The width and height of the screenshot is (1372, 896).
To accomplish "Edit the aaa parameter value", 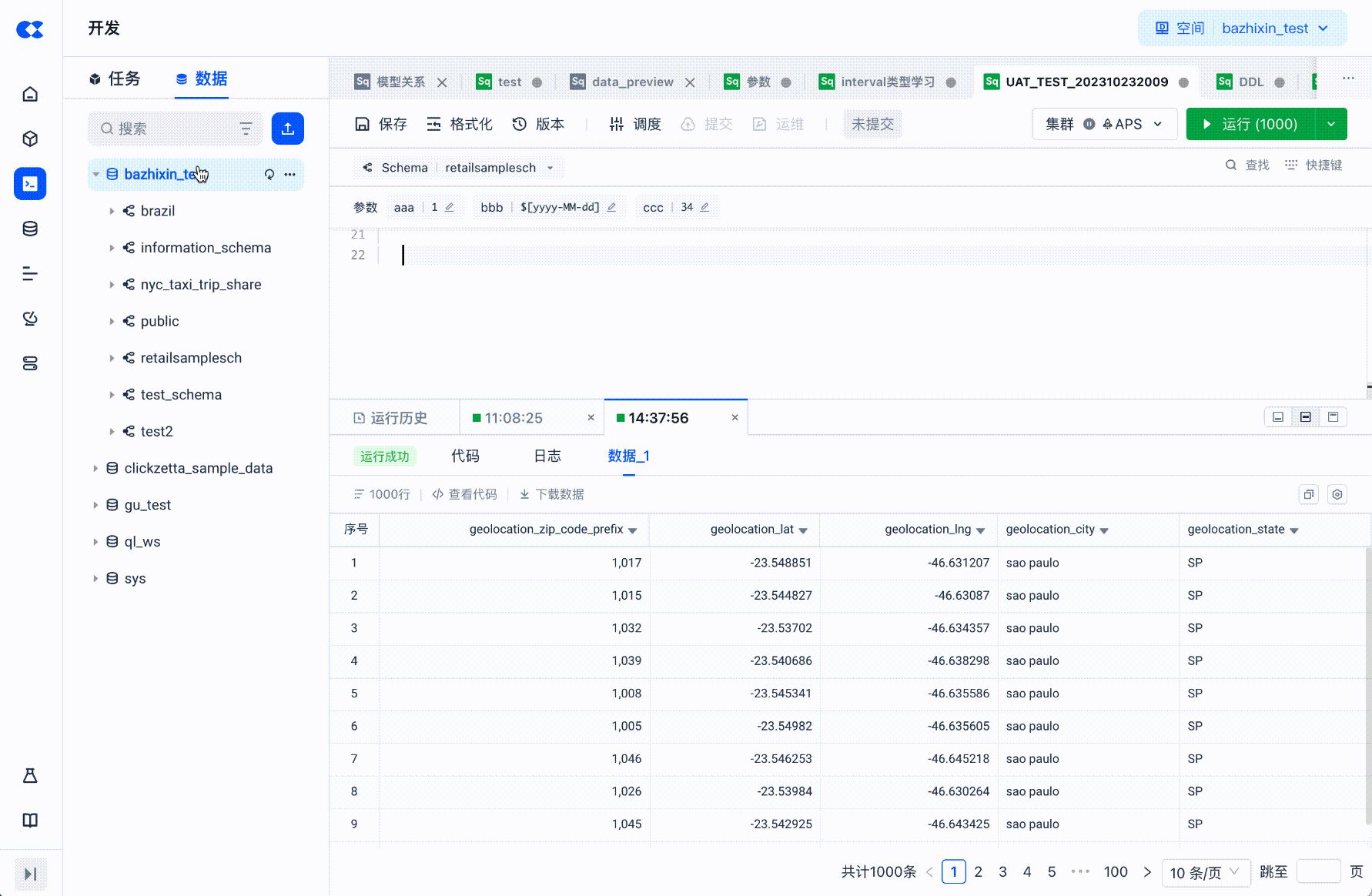I will [450, 207].
